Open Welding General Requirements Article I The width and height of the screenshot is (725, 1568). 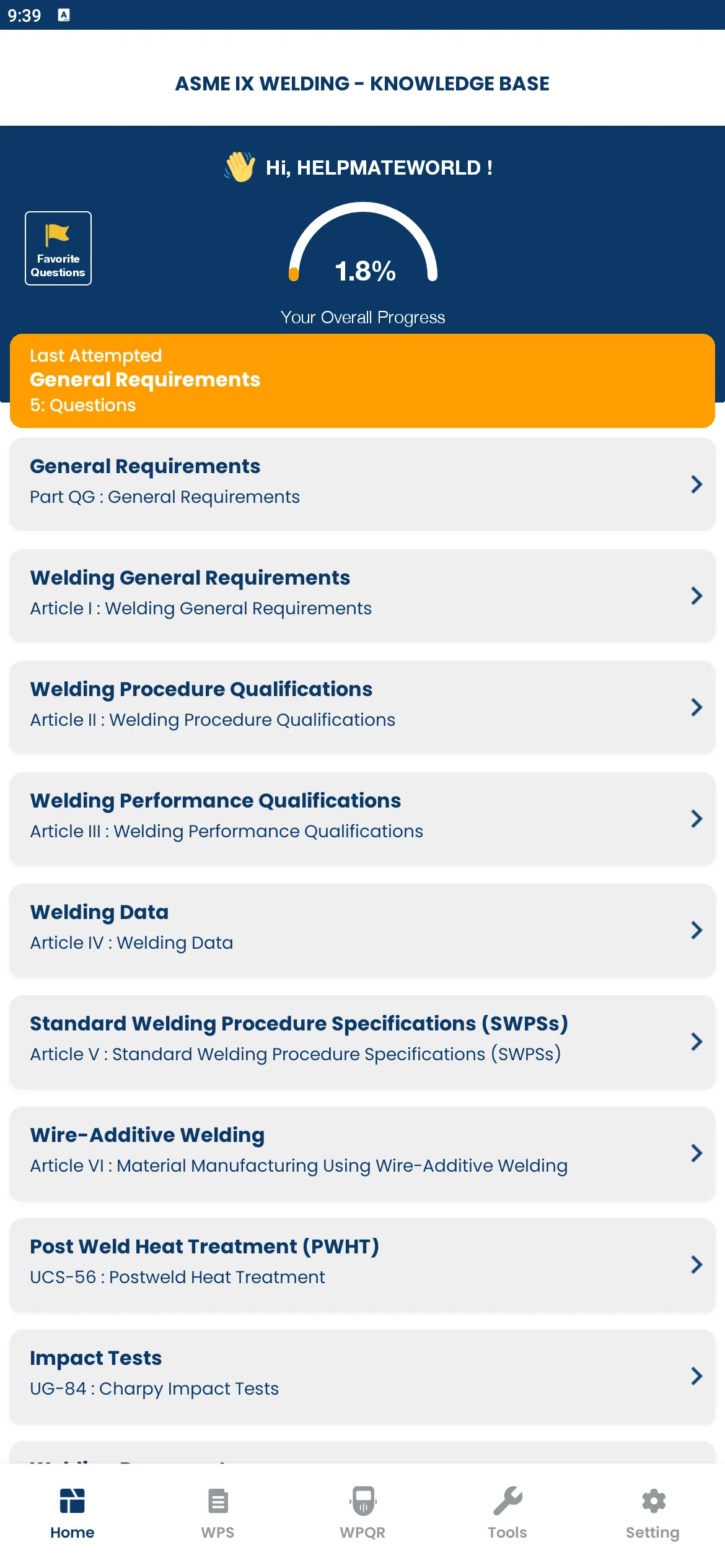[x=362, y=595]
